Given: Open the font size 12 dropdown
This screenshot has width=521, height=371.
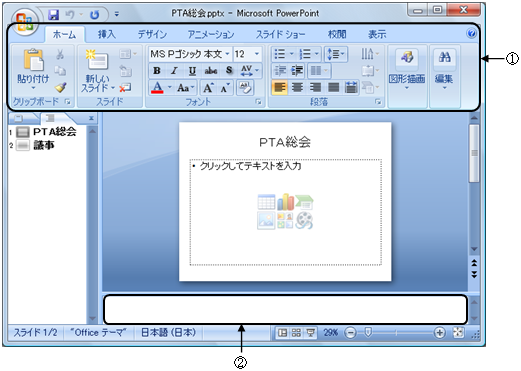Looking at the screenshot, I should (x=257, y=54).
